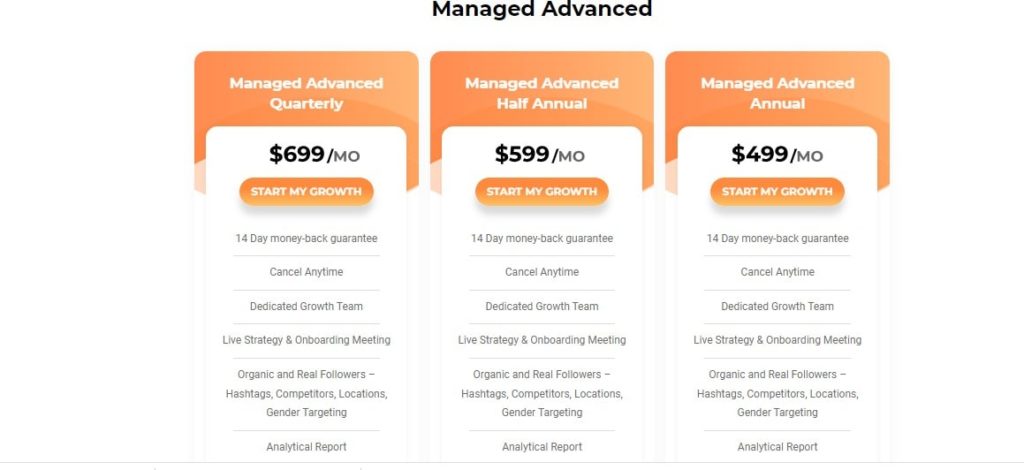The image size is (1024, 470).
Task: Click Start My Growth under Quarterly plan
Action: 306,192
